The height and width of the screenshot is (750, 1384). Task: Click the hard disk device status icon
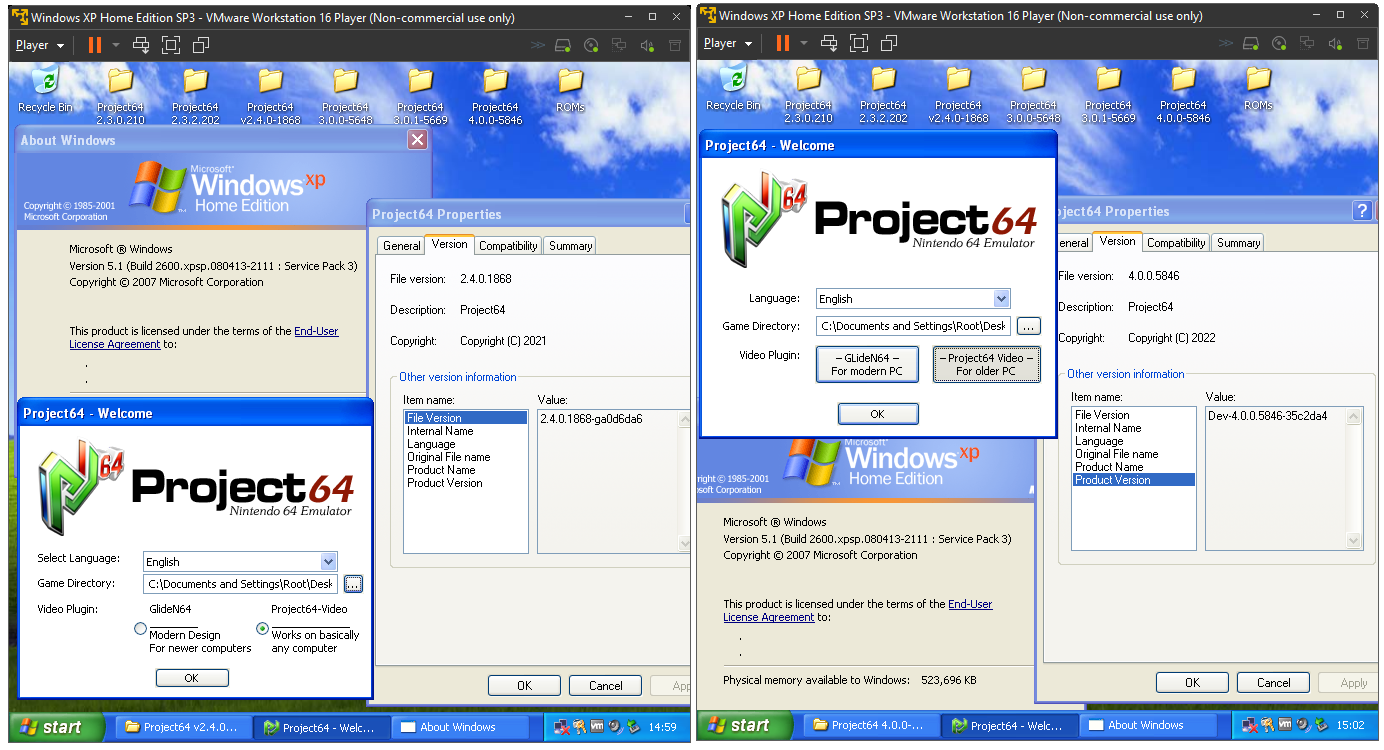click(x=564, y=44)
